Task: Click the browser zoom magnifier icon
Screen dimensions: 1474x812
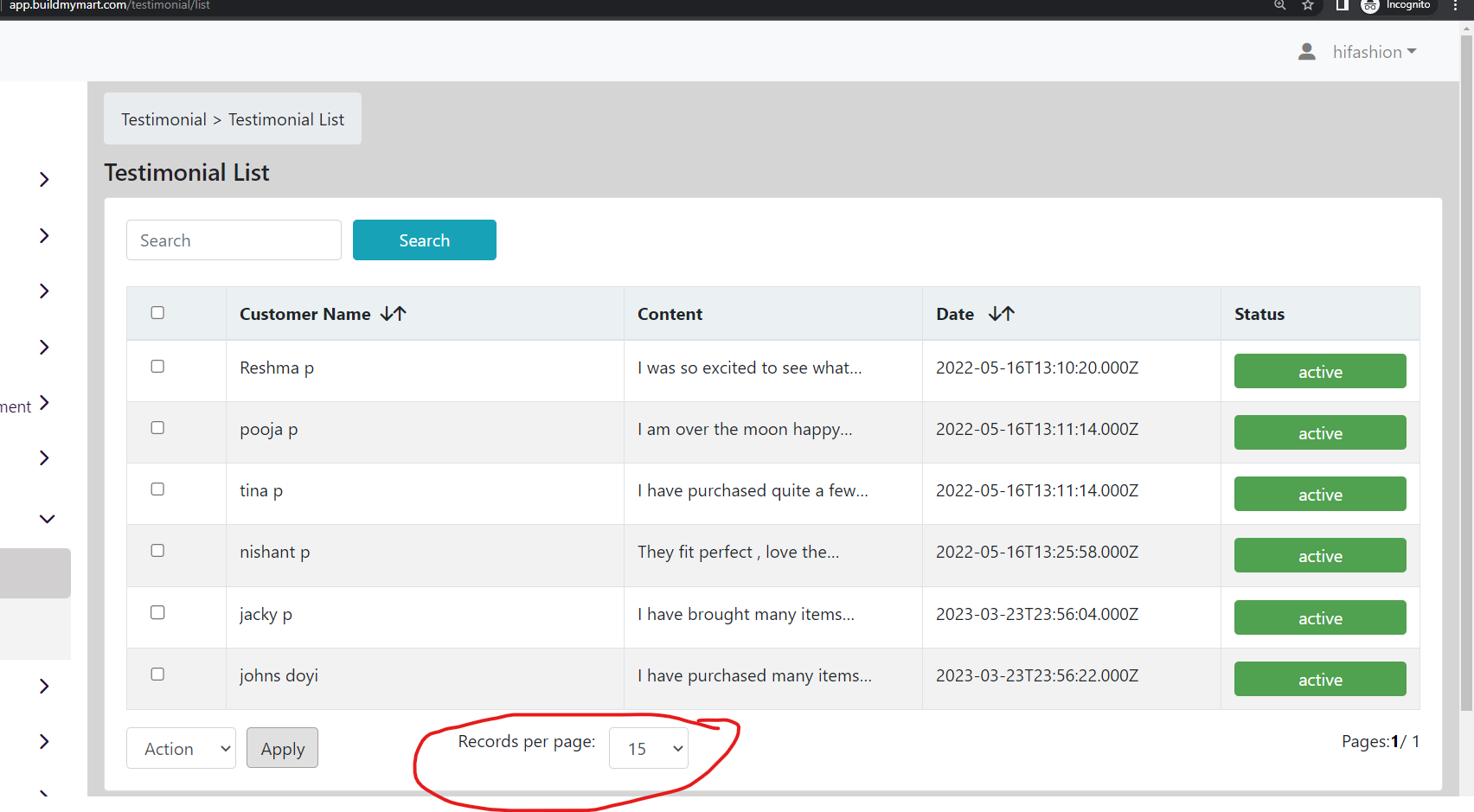Action: (x=1280, y=5)
